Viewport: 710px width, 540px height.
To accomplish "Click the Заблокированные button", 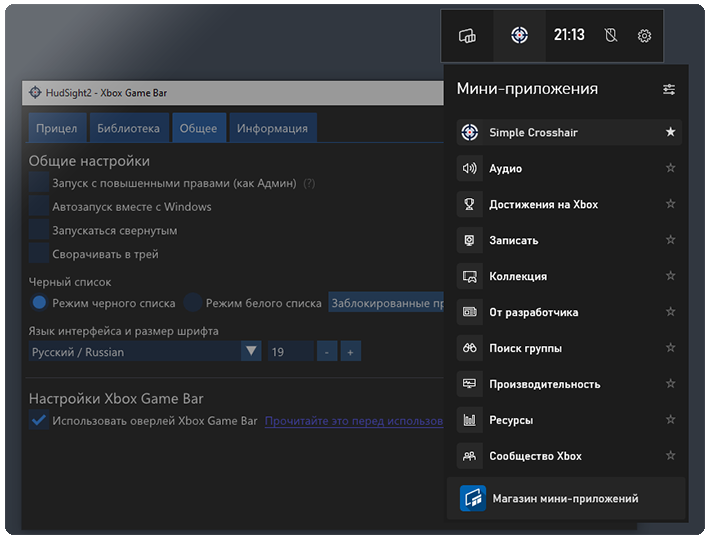I will (x=386, y=303).
